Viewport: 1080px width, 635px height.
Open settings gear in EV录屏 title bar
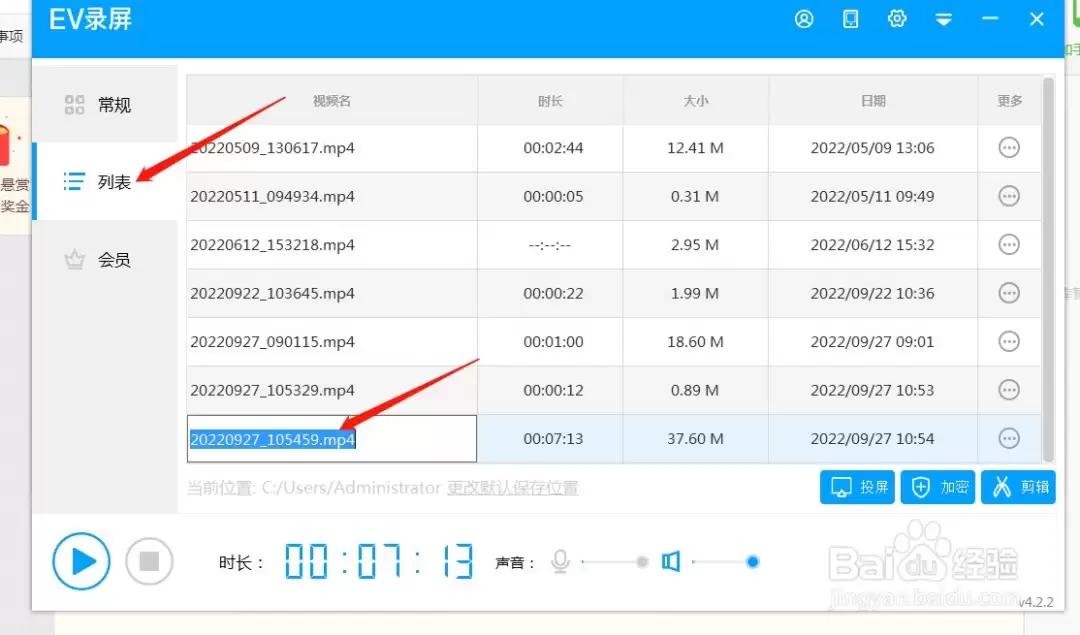click(x=897, y=19)
